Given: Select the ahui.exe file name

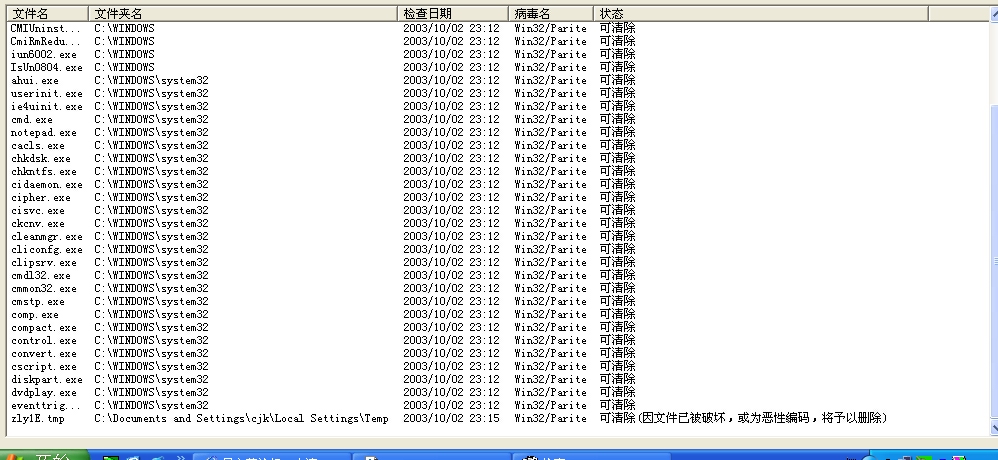Looking at the screenshot, I should pyautogui.click(x=34, y=80).
